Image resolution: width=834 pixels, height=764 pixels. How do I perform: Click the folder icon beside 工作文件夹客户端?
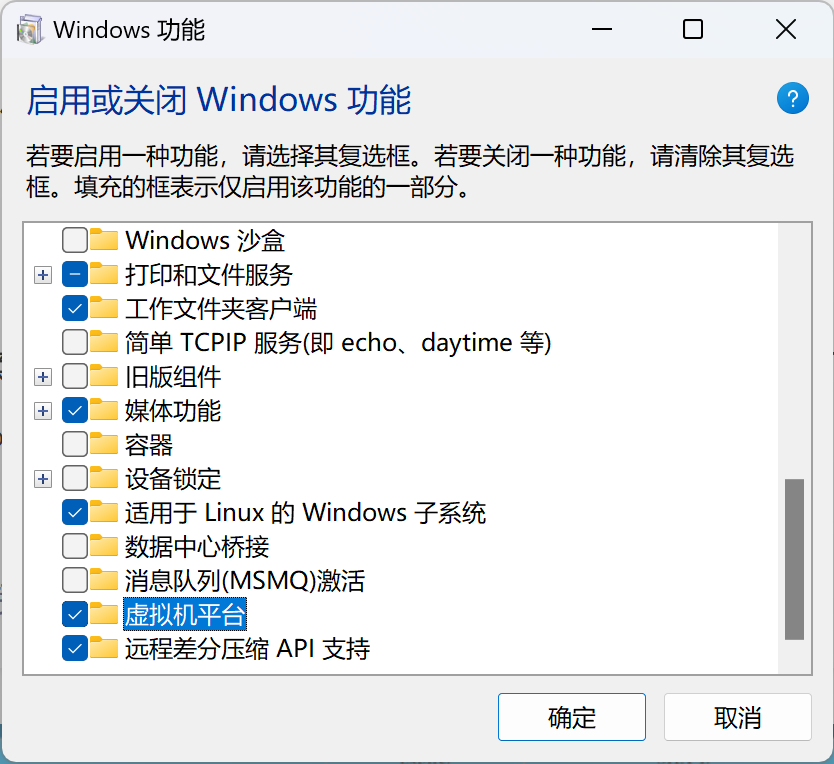point(104,308)
